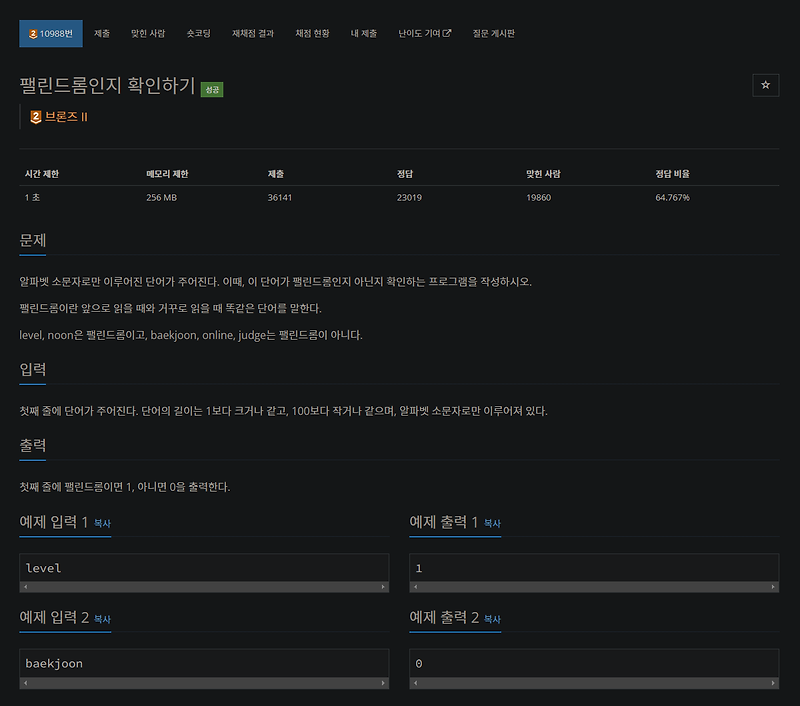Open the 내 제출 tab

pos(364,33)
